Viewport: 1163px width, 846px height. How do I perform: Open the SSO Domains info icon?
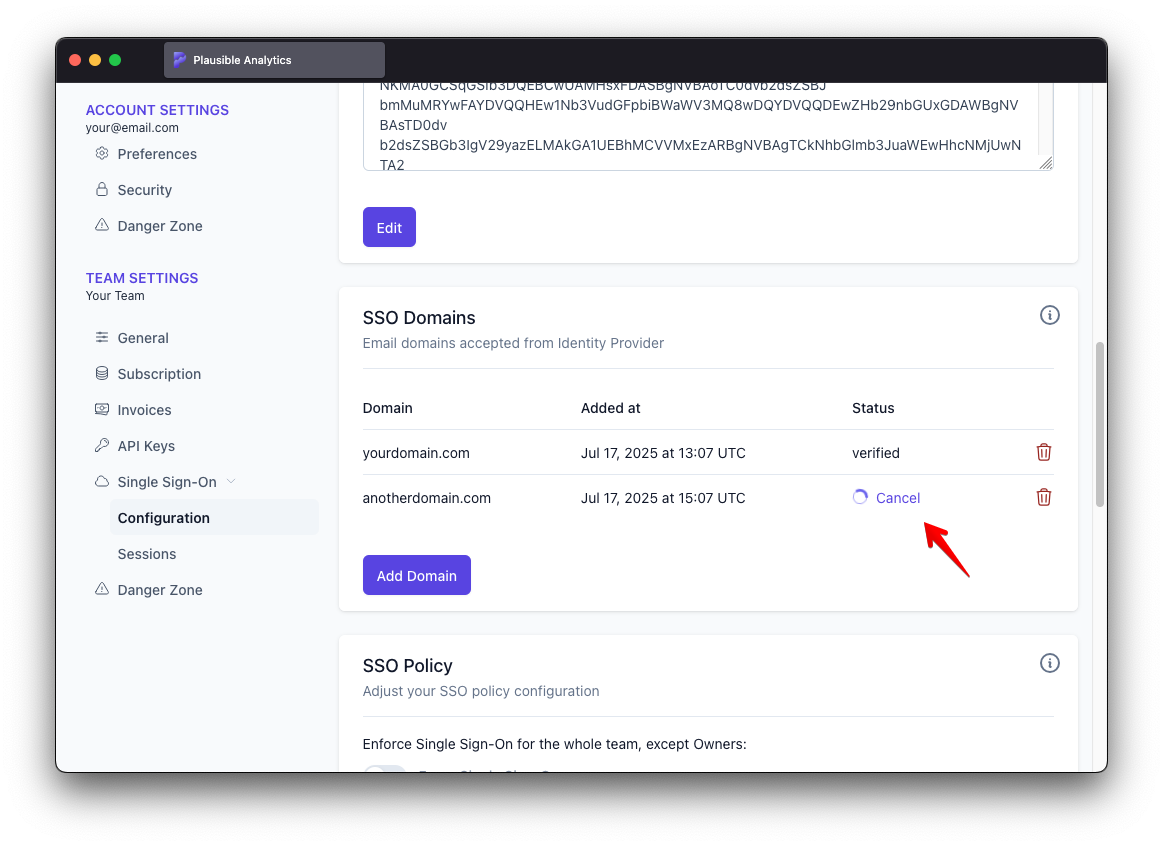tap(1049, 314)
